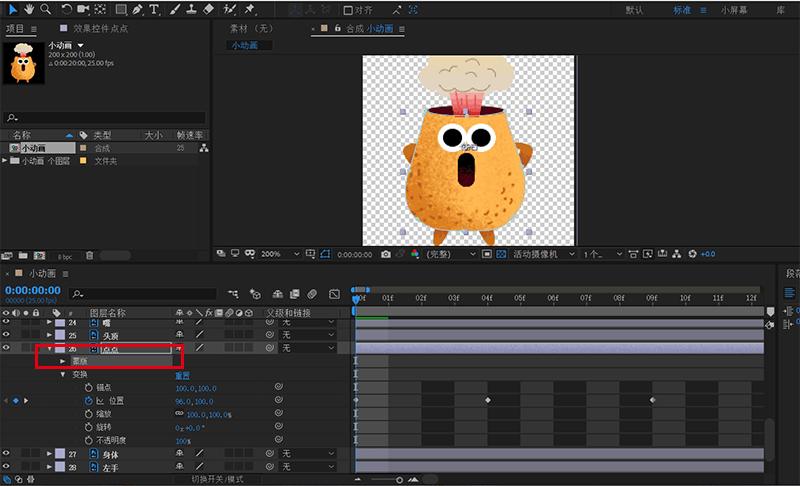Image resolution: width=800 pixels, height=486 pixels.
Task: Click 重置 to reset the transform
Action: coord(184,374)
